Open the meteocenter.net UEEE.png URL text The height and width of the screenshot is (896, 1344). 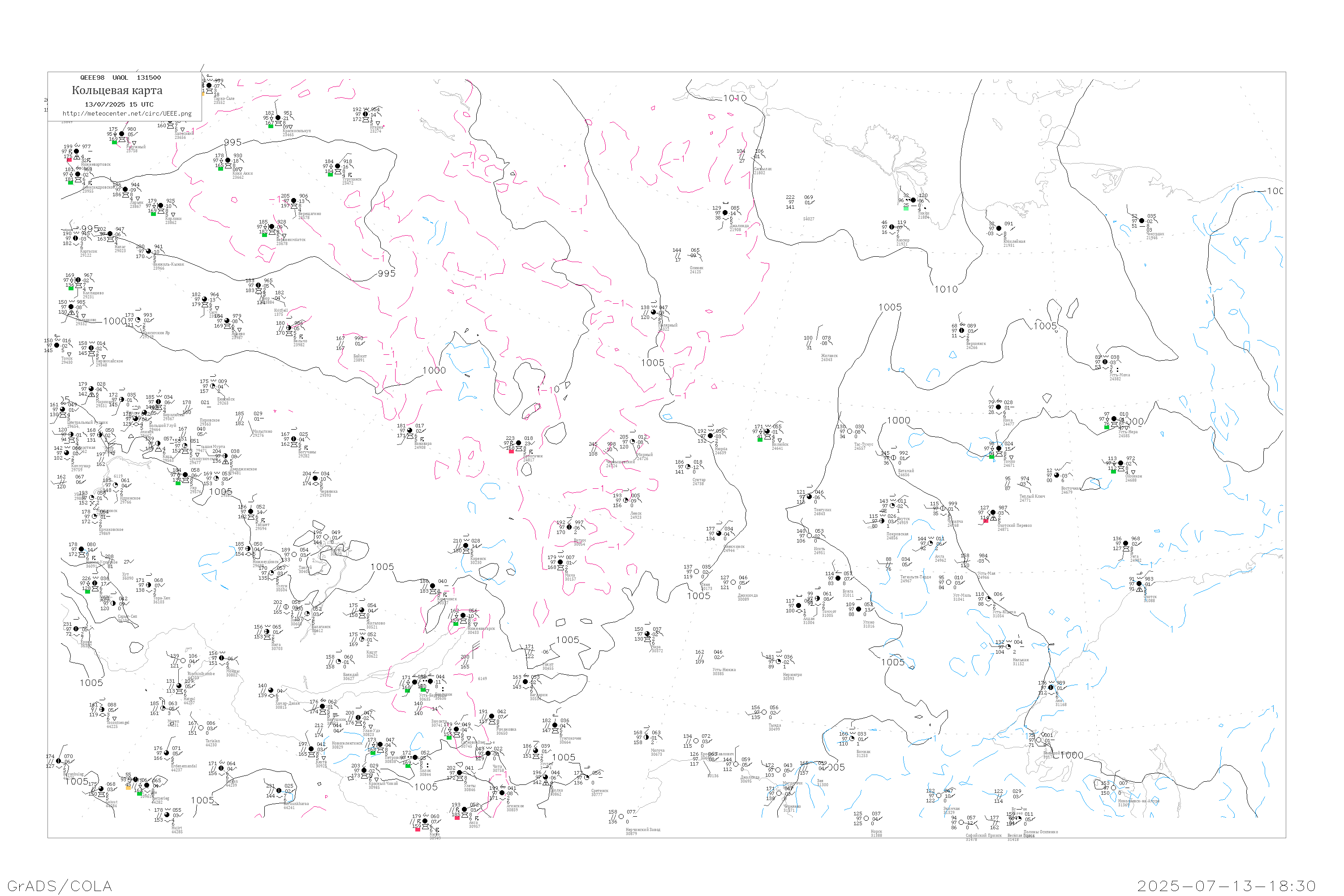point(127,114)
